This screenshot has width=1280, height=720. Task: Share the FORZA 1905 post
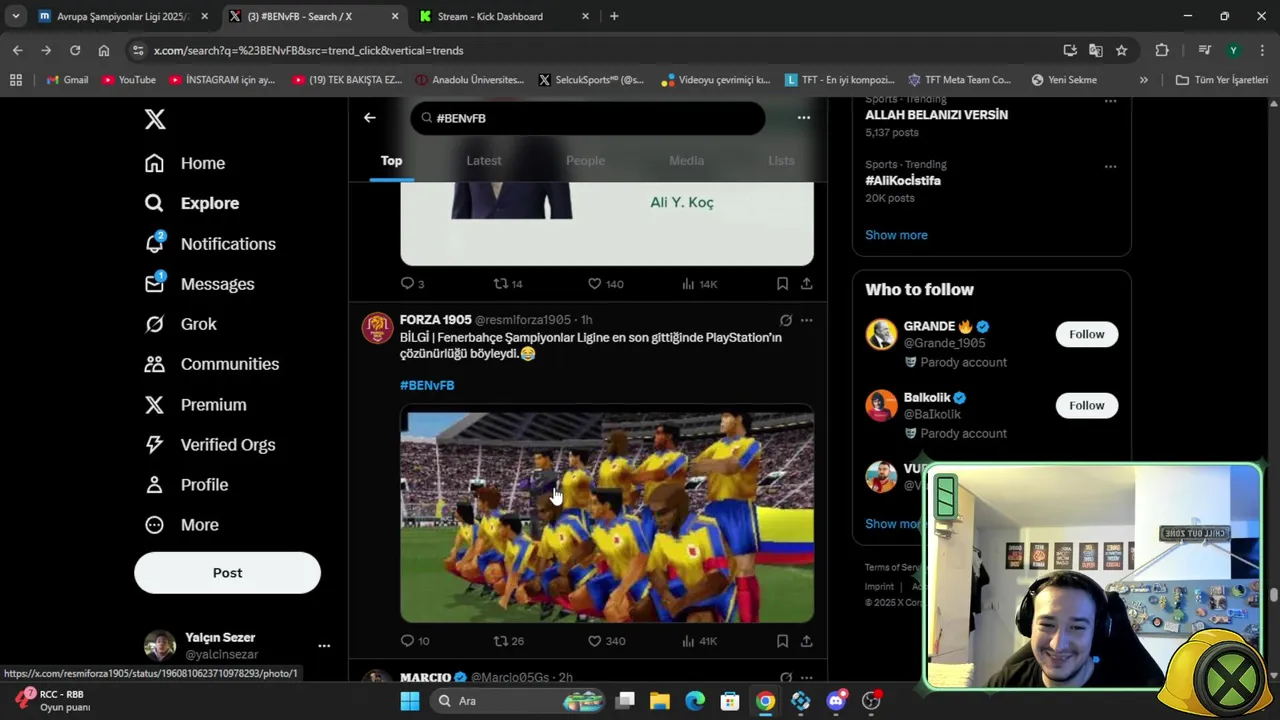[806, 641]
